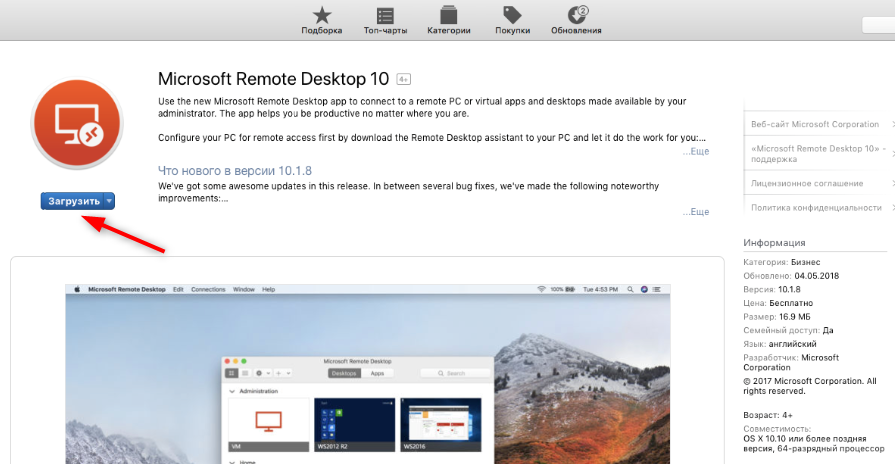Collapse the Administration group in the preview

pos(232,392)
